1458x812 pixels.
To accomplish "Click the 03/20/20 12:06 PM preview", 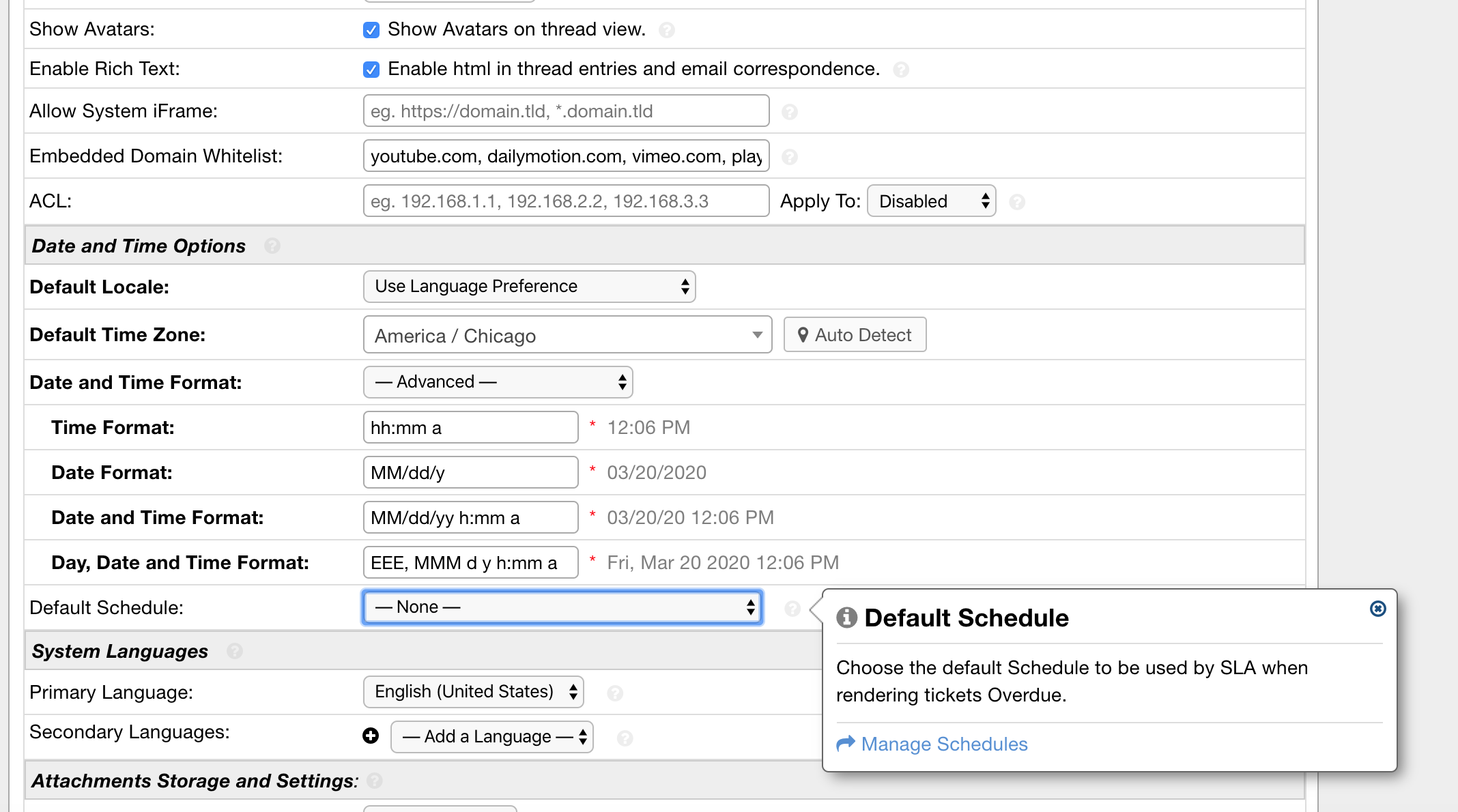I will pyautogui.click(x=690, y=518).
